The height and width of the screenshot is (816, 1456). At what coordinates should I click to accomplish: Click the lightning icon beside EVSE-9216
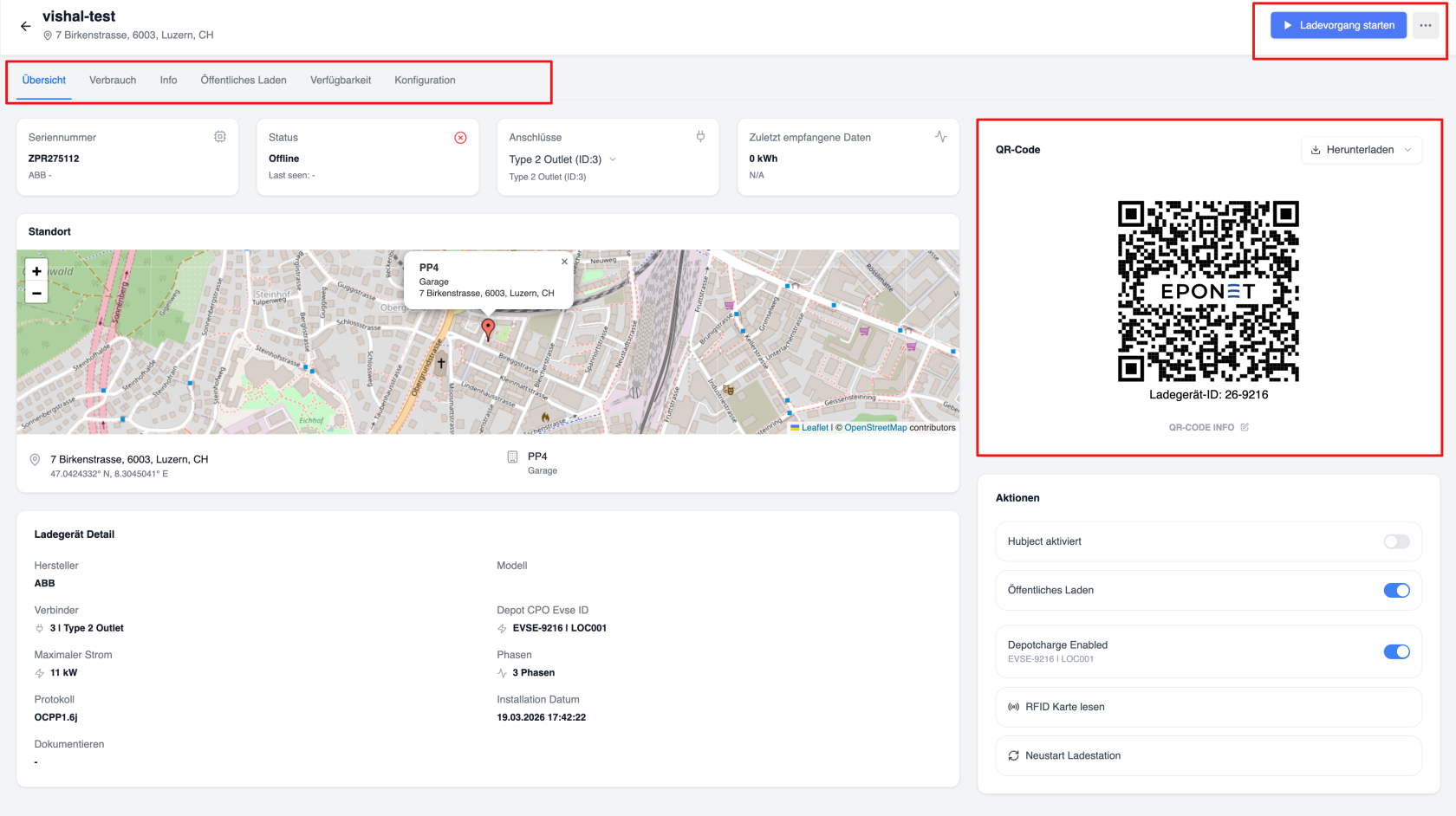click(x=502, y=629)
